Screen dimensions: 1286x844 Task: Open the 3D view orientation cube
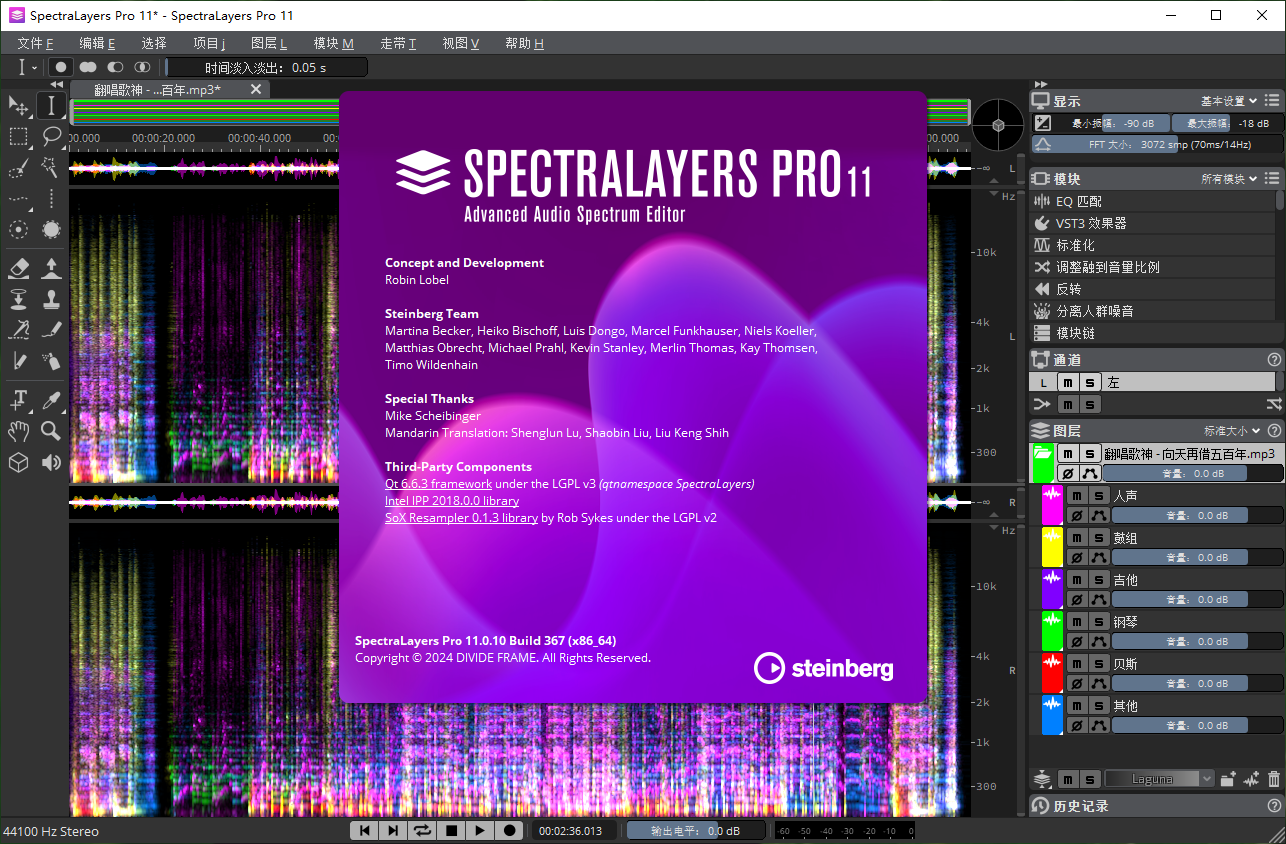(x=998, y=125)
